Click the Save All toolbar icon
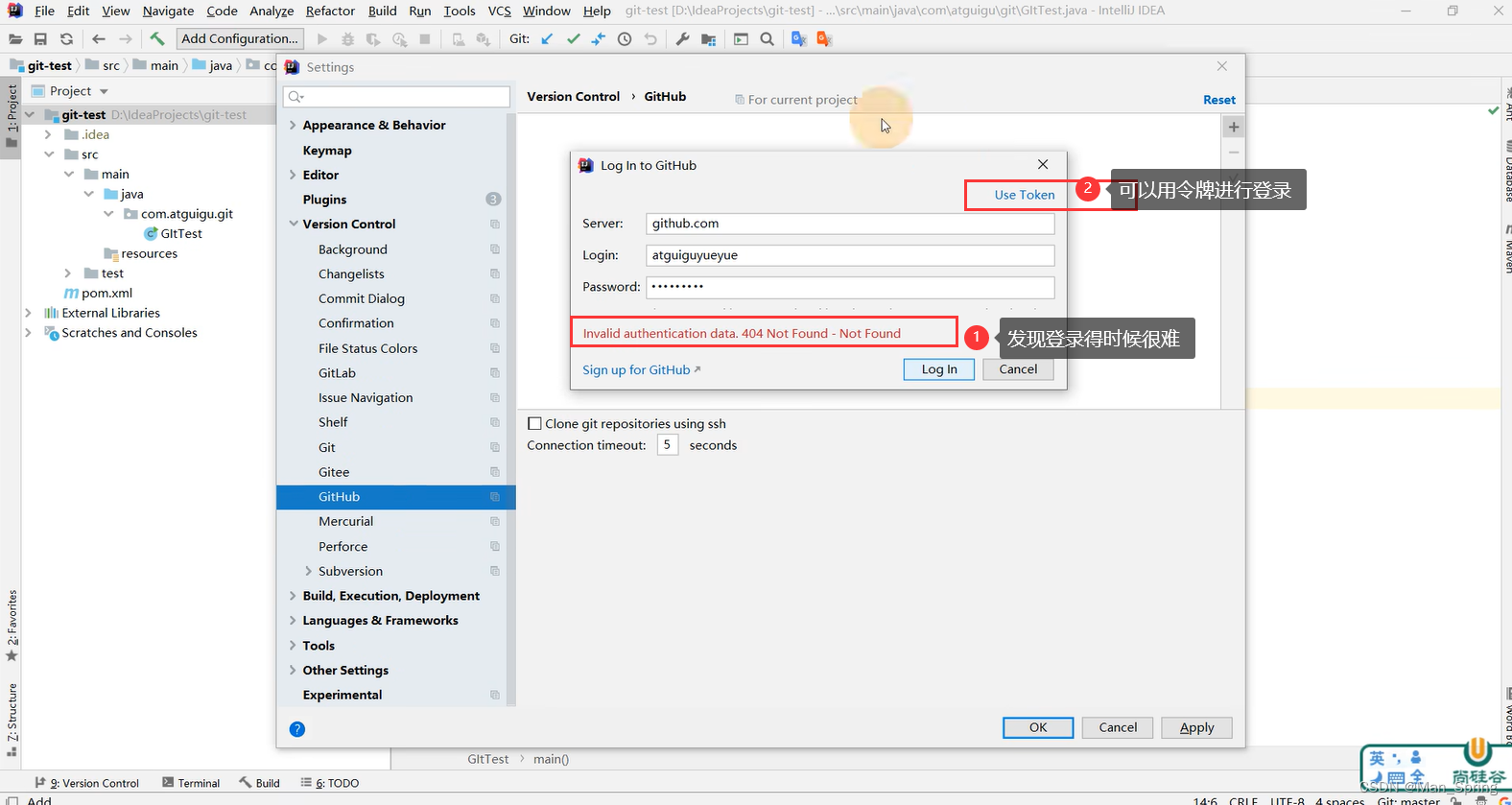Image resolution: width=1512 pixels, height=805 pixels. (40, 39)
